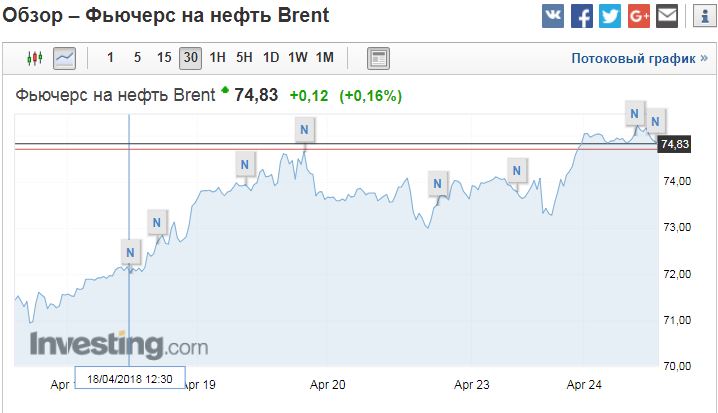Toggle the news panel icon in toolbar
This screenshot has width=718, height=413.
point(378,58)
